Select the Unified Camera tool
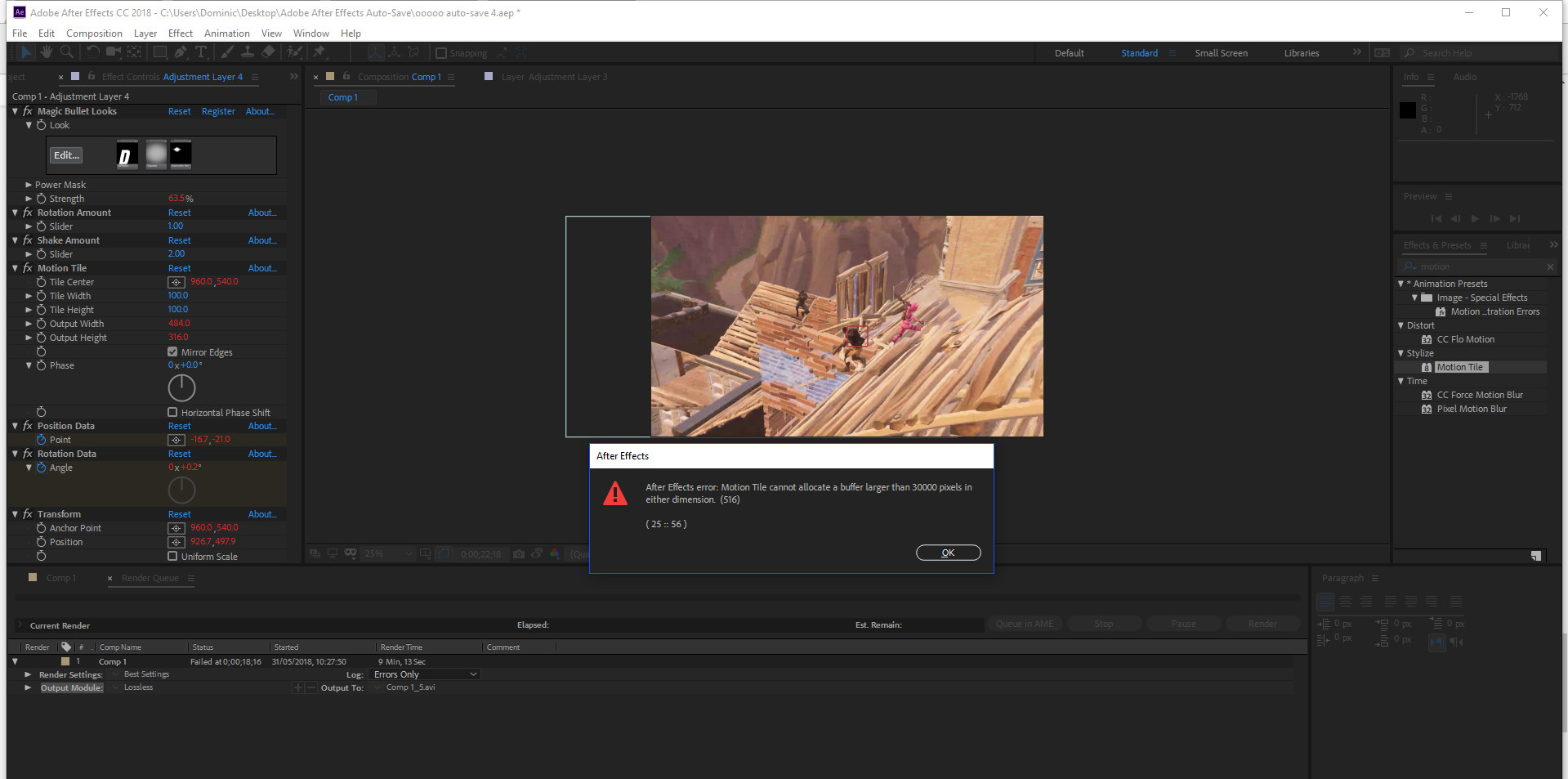 tap(114, 52)
